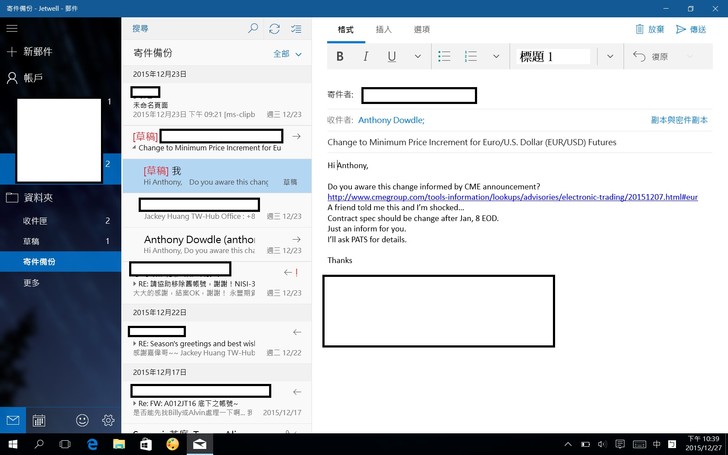
Task: Show hidden tray icons chevron
Action: click(x=568, y=445)
